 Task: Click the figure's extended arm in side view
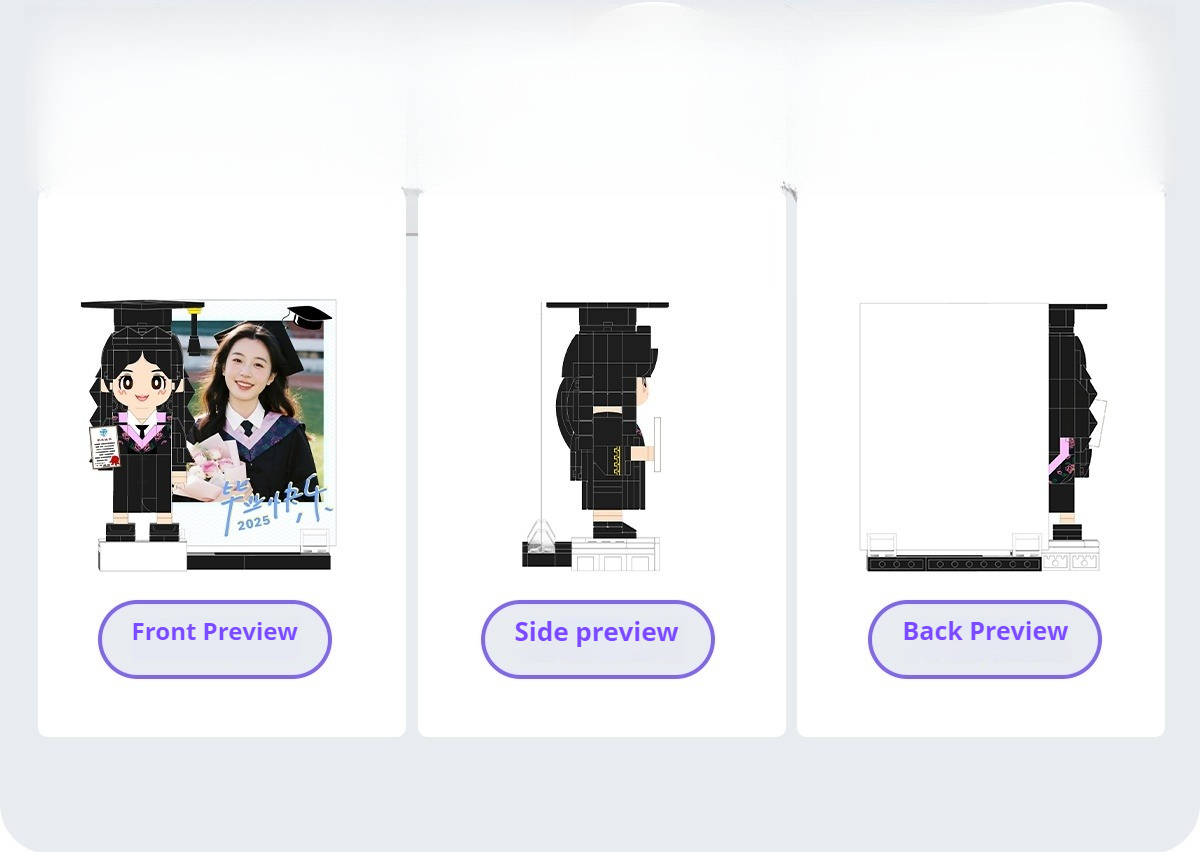[x=643, y=453]
